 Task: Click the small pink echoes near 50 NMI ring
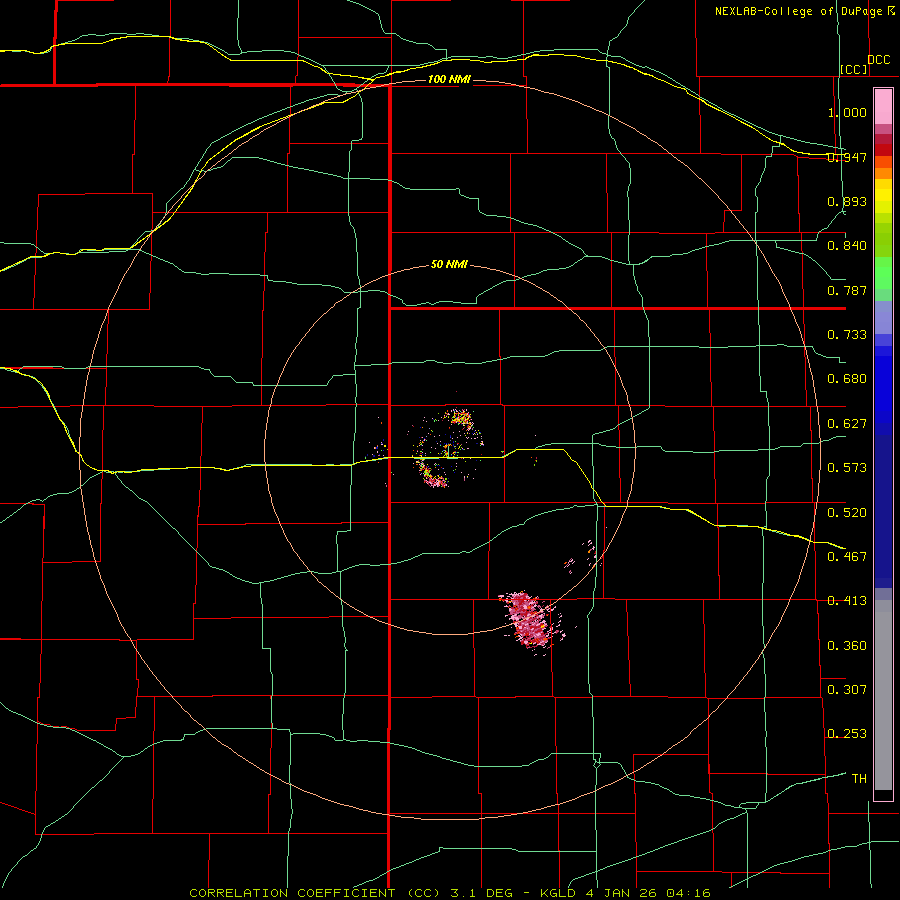[581, 555]
